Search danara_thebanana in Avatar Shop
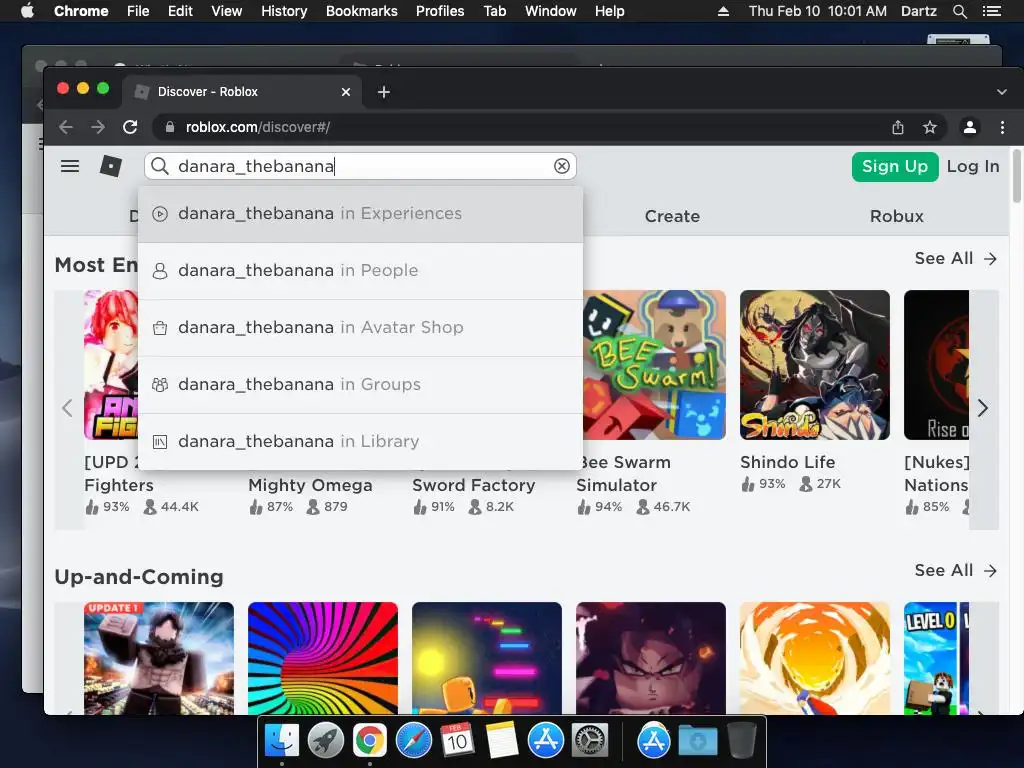The image size is (1024, 768). [x=360, y=327]
